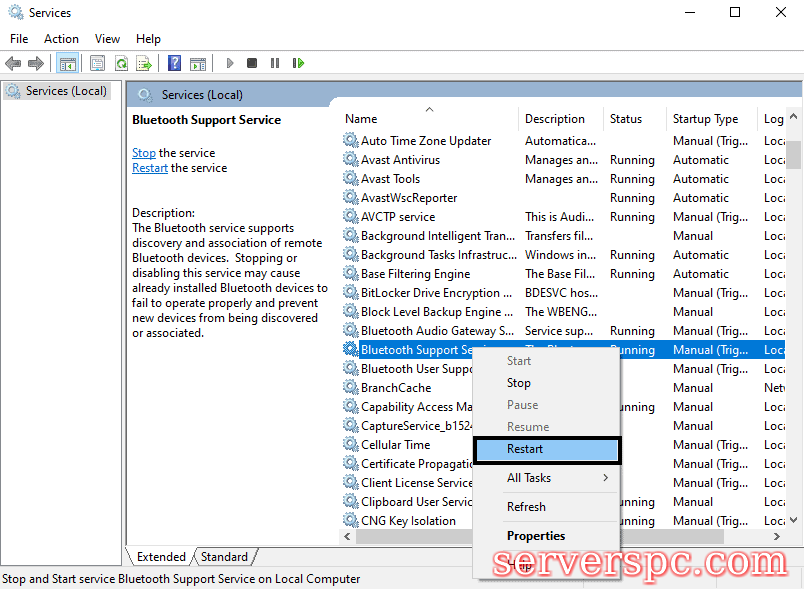804x589 pixels.
Task: Click the Stop the service link
Action: pos(144,153)
